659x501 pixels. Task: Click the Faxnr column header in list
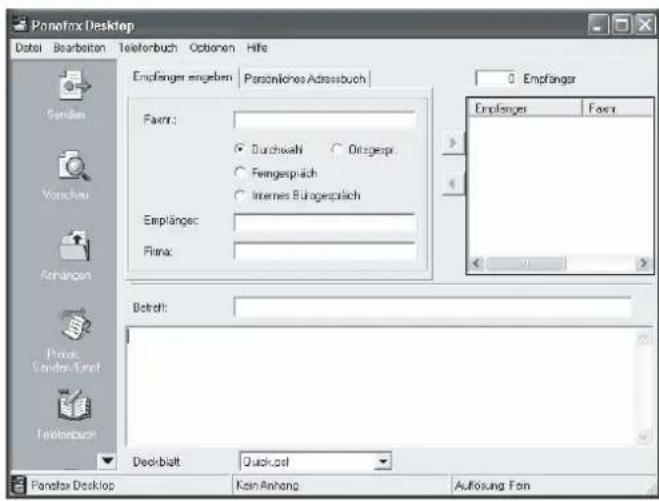[x=617, y=109]
